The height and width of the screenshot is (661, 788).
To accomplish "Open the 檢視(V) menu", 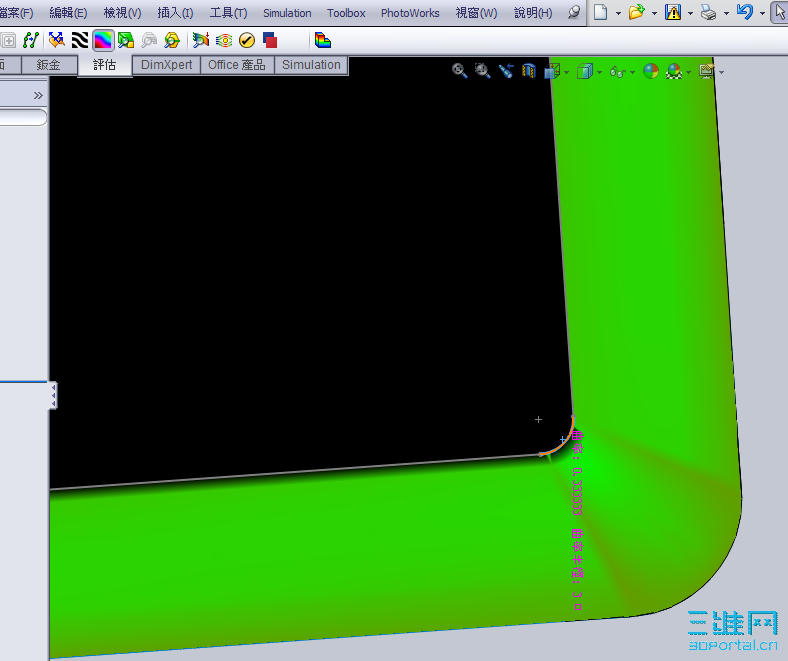I will point(123,13).
